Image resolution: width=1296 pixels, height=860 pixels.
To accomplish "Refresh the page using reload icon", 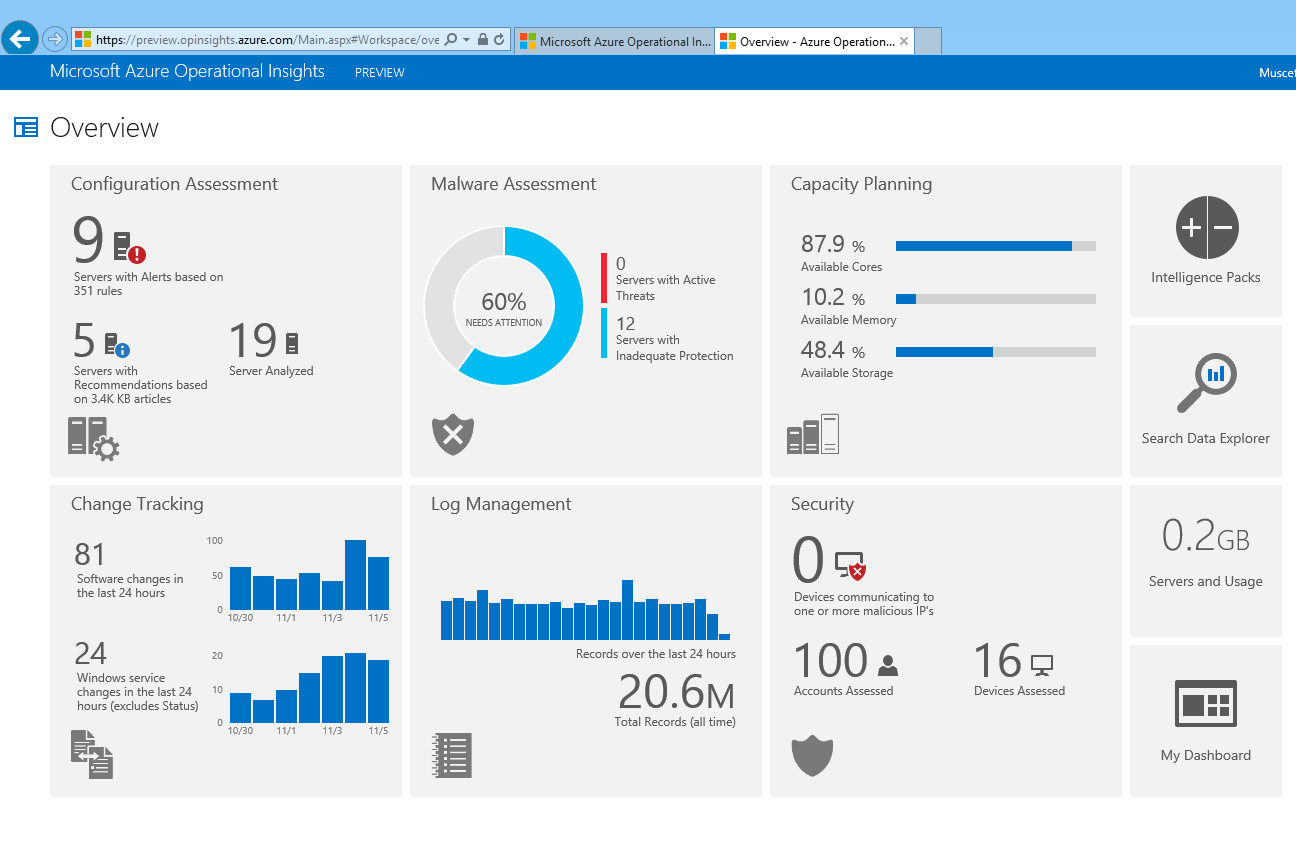I will (x=499, y=40).
